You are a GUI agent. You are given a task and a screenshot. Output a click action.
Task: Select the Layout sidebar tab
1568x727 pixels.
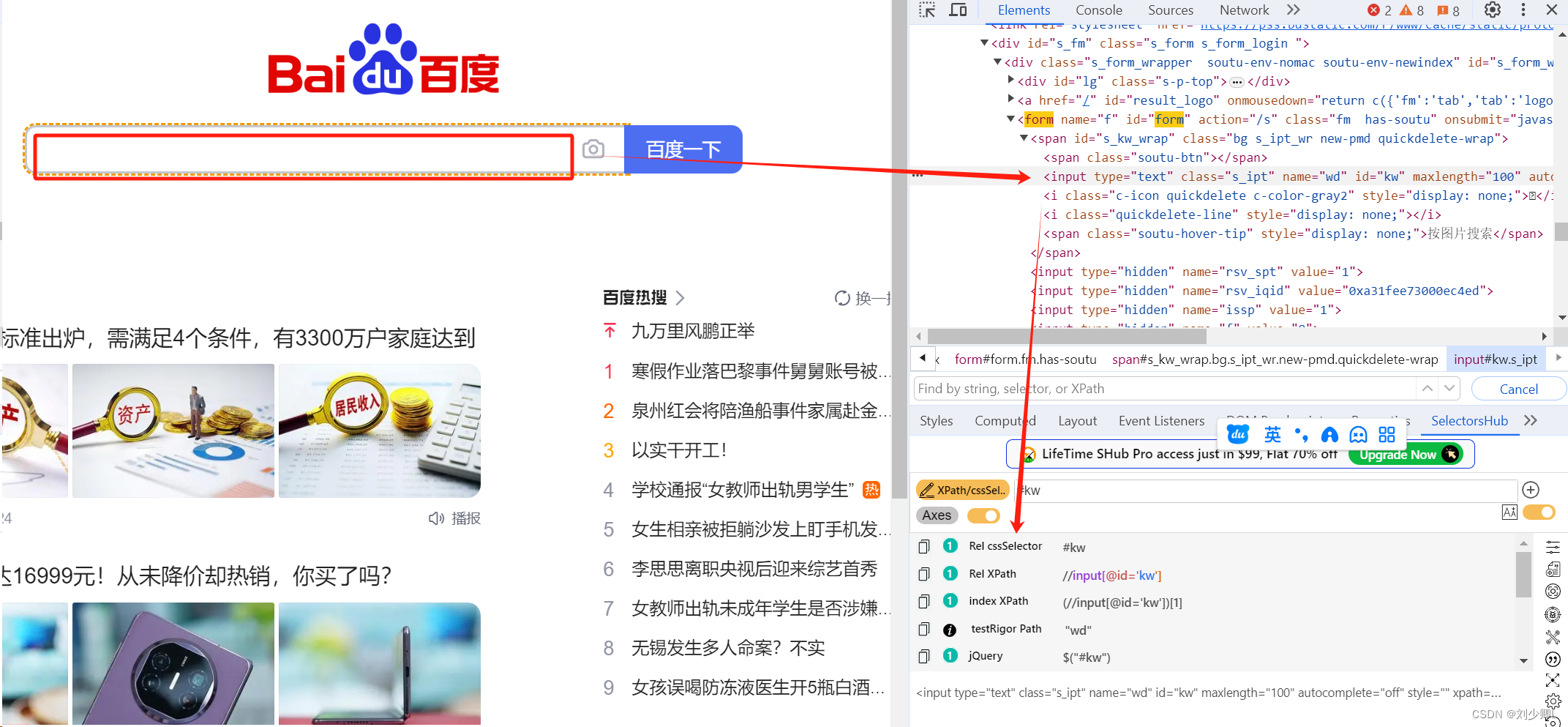(x=1077, y=421)
